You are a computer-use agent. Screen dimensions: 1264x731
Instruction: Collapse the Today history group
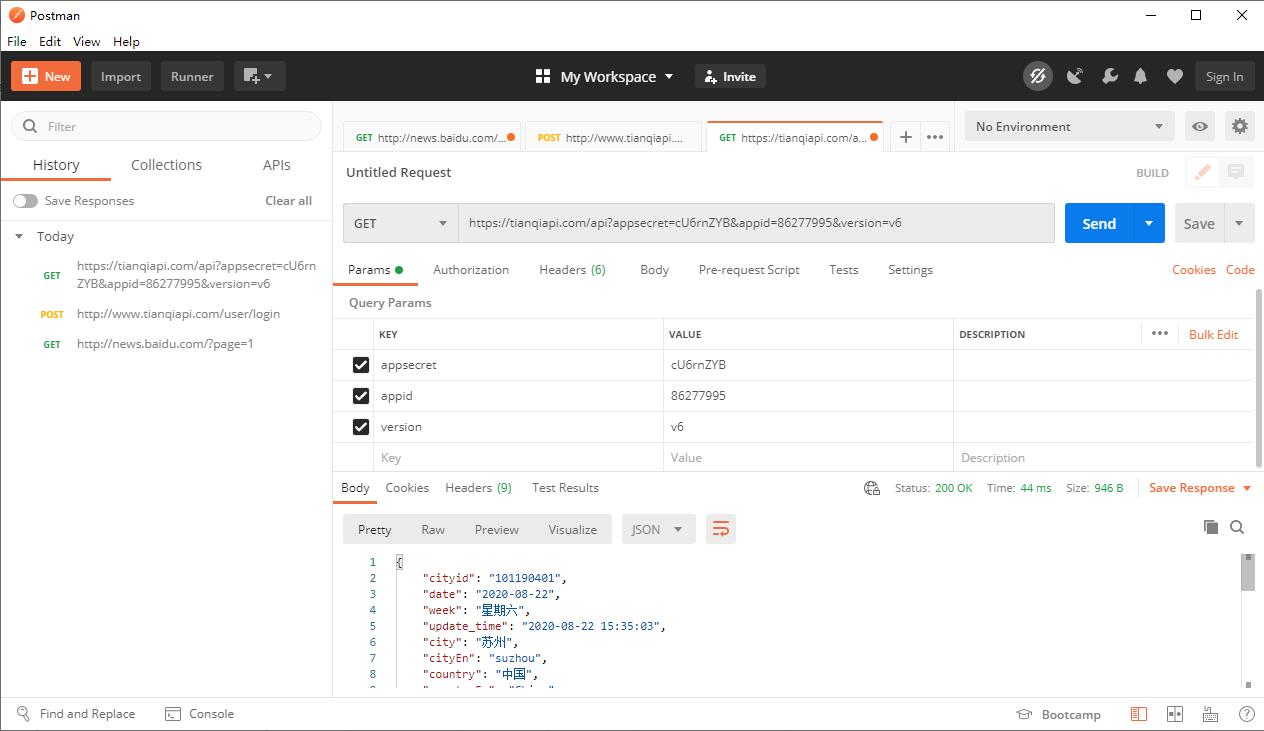(19, 236)
